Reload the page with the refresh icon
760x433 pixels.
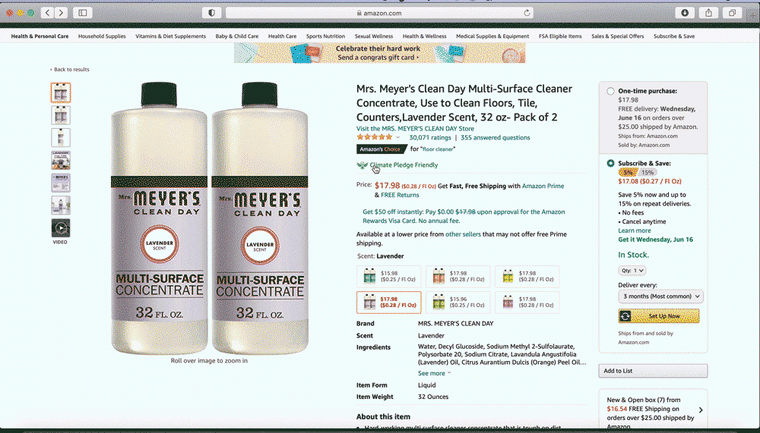[527, 13]
